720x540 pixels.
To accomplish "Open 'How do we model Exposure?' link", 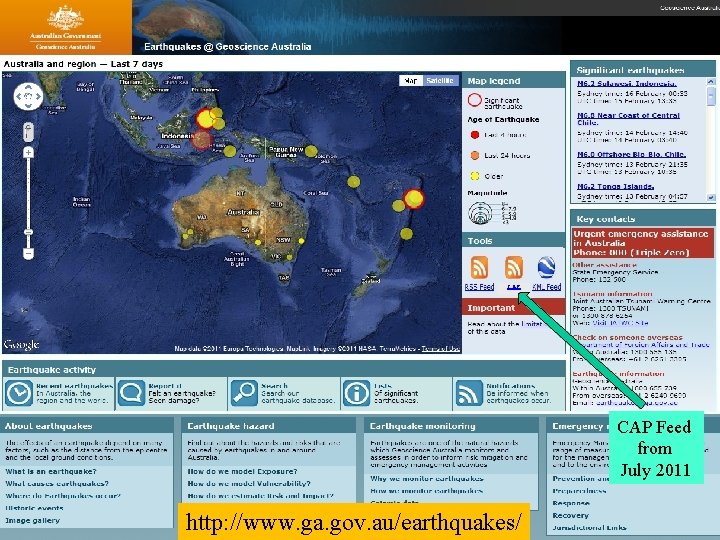I will click(x=242, y=472).
